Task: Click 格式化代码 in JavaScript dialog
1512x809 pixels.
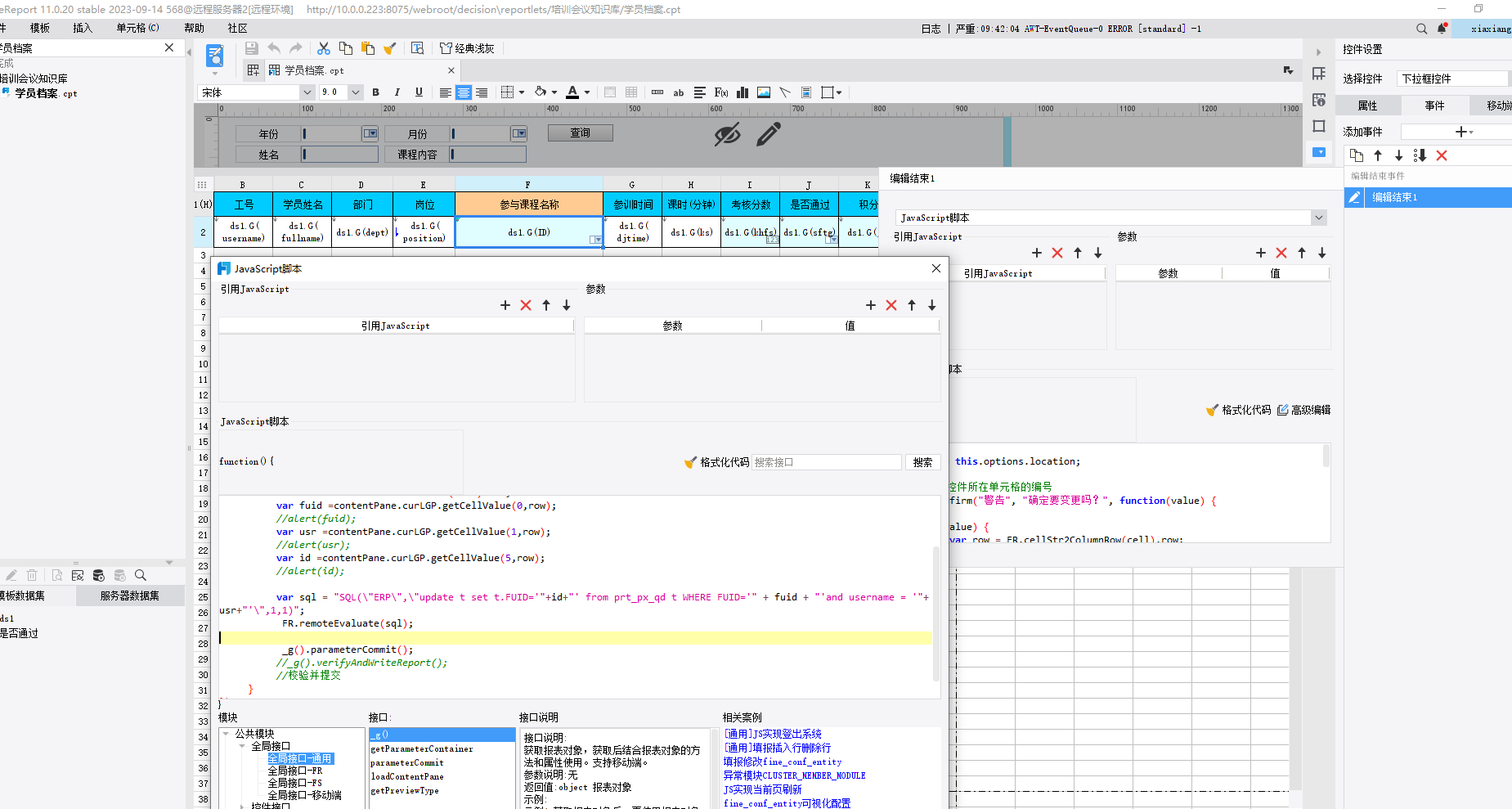Action: click(x=717, y=462)
